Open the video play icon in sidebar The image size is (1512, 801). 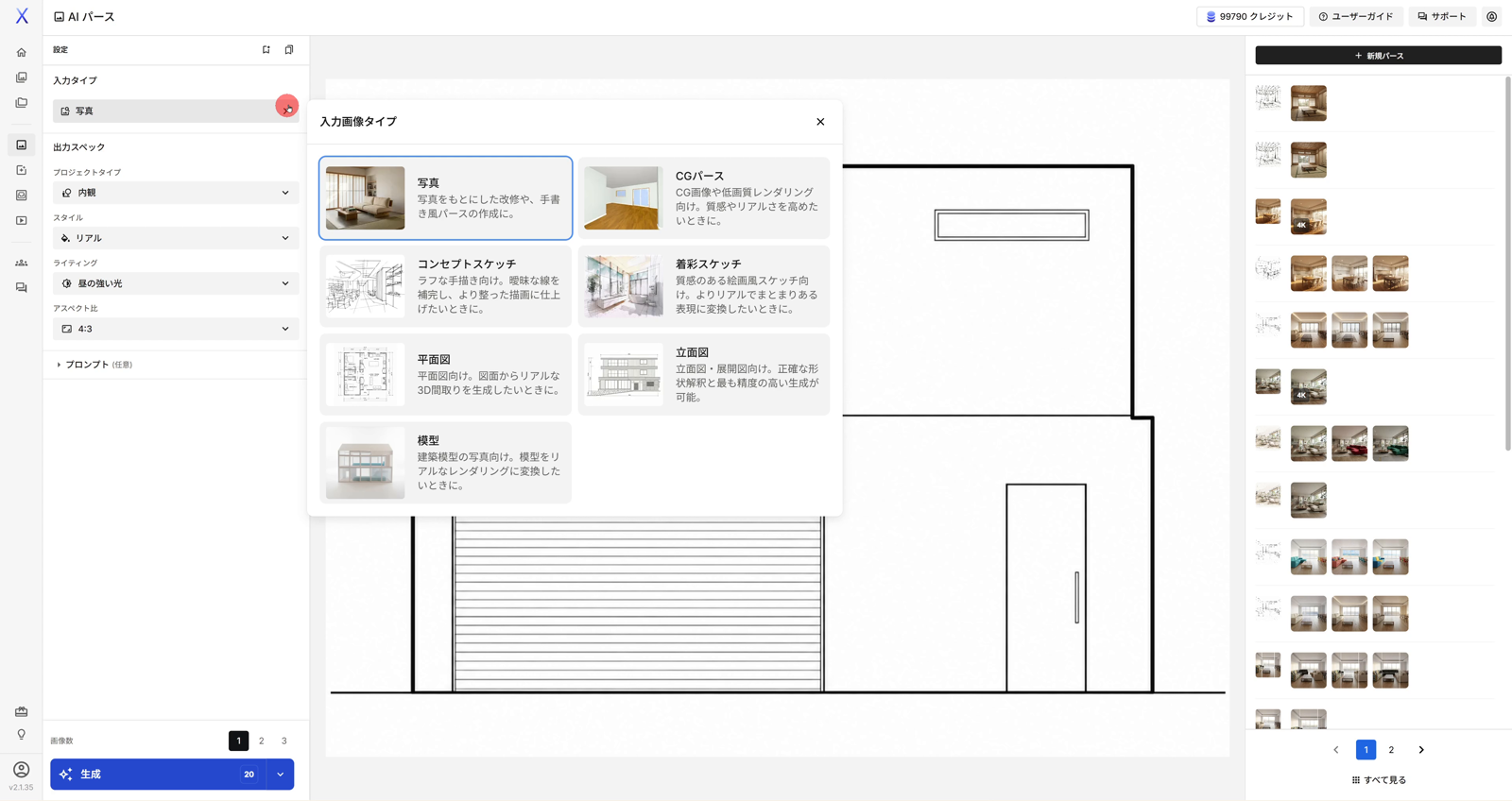(x=21, y=220)
